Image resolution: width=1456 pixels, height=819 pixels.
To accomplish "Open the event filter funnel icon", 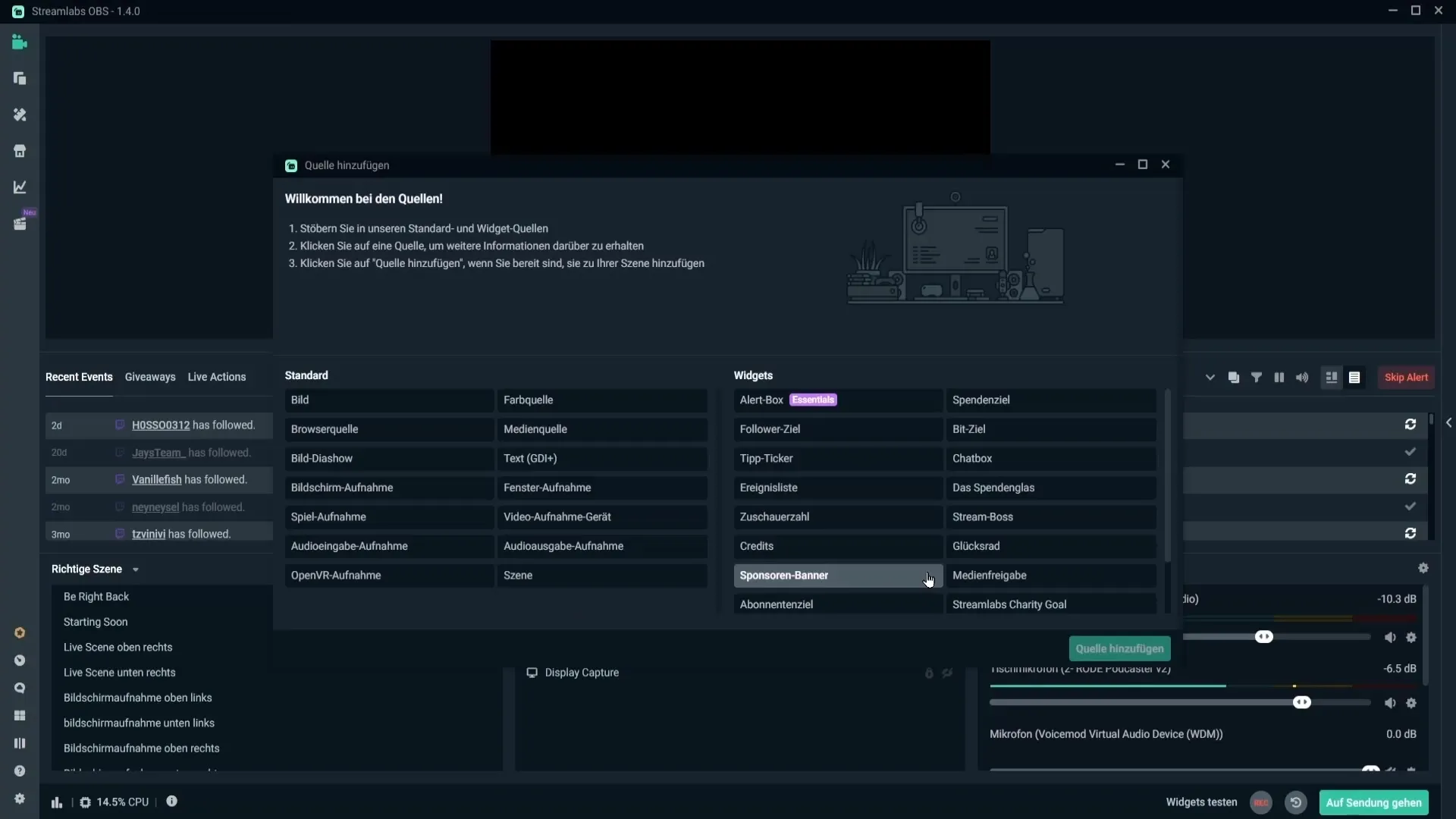I will (x=1257, y=378).
